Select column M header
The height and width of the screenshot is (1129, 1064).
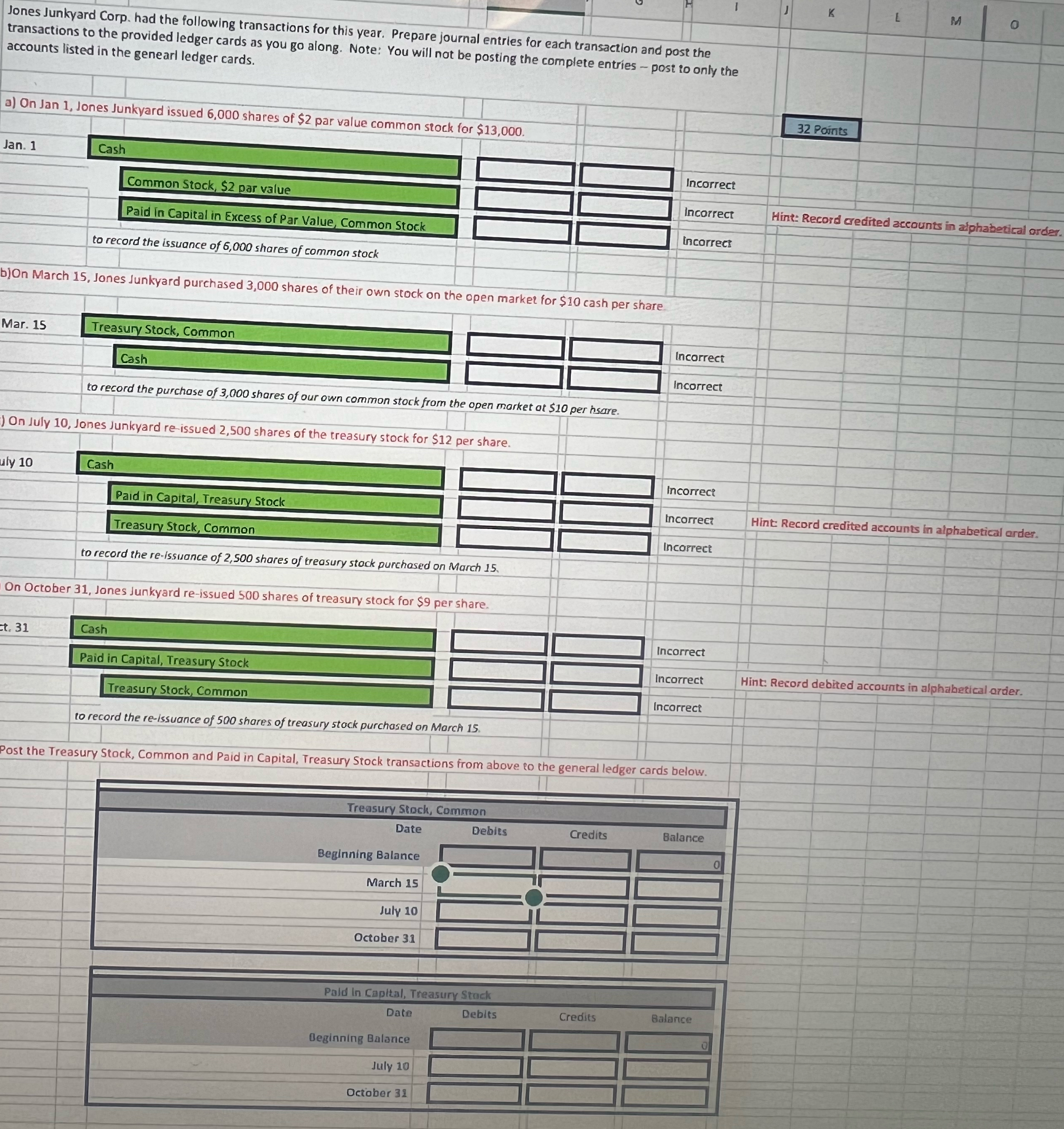tap(956, 22)
